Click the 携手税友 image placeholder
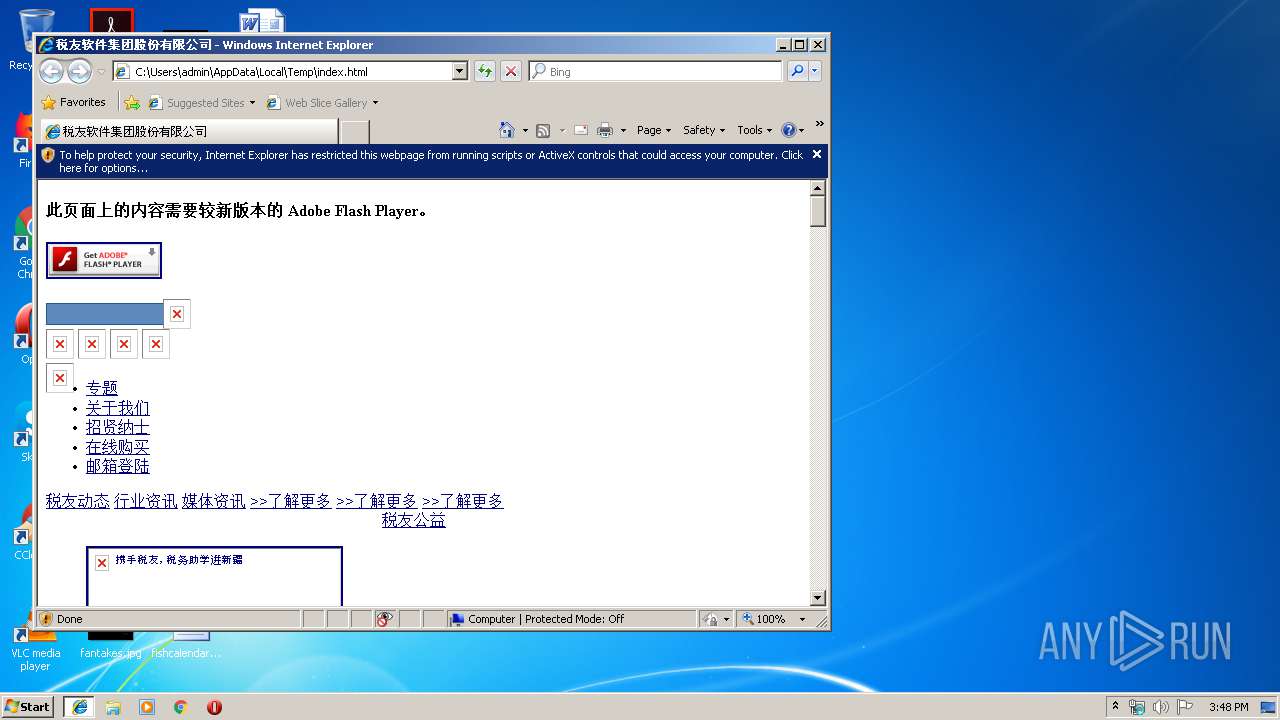The image size is (1280, 720). pos(214,576)
